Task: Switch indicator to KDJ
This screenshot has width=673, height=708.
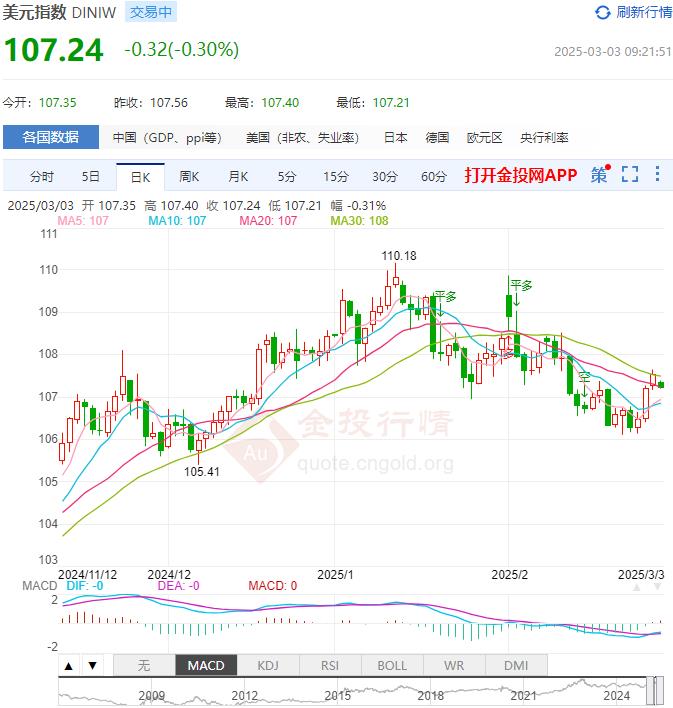Action: [x=268, y=666]
